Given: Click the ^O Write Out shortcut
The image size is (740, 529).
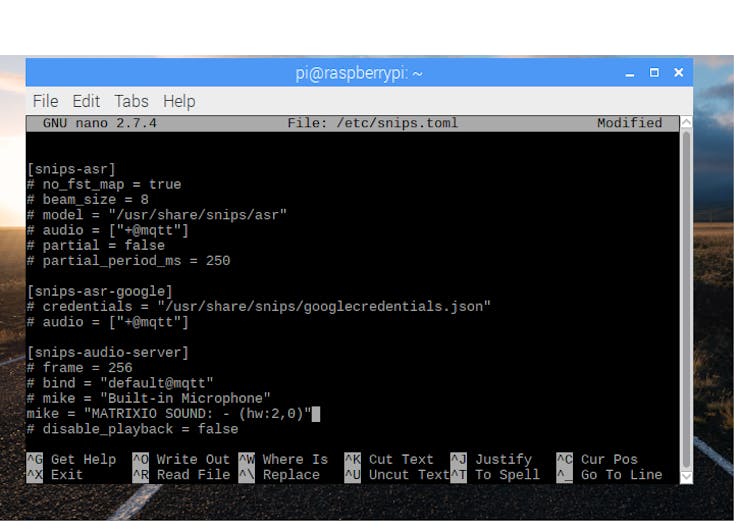Looking at the screenshot, I should [181, 459].
